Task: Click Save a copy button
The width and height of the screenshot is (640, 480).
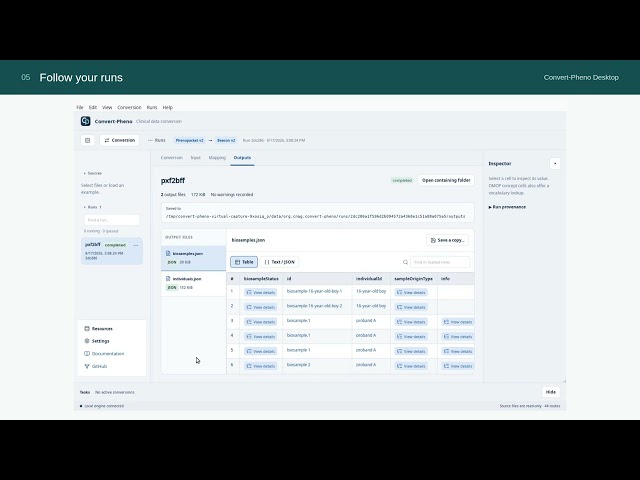Action: [x=447, y=240]
